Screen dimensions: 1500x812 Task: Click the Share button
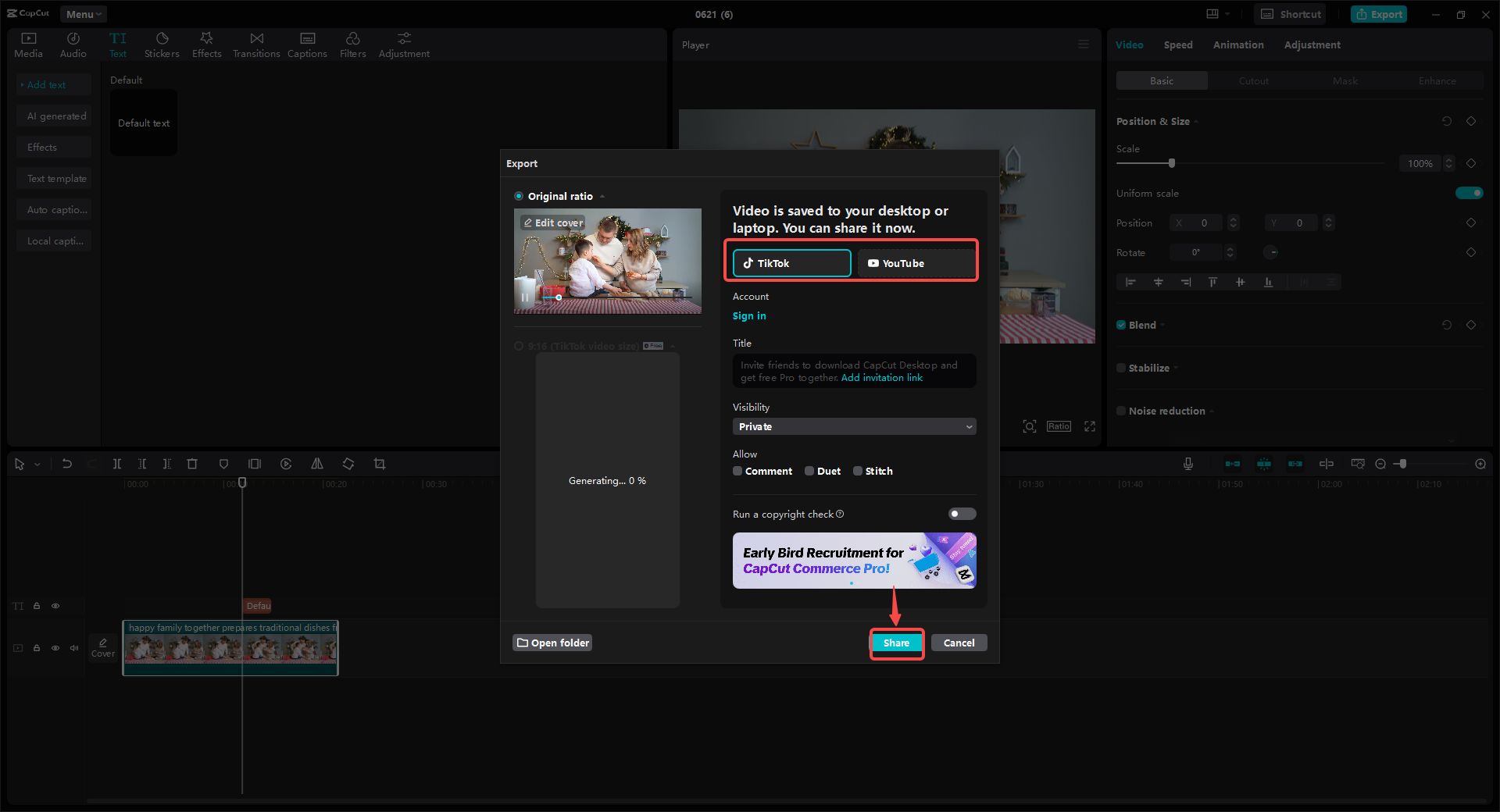pos(896,643)
